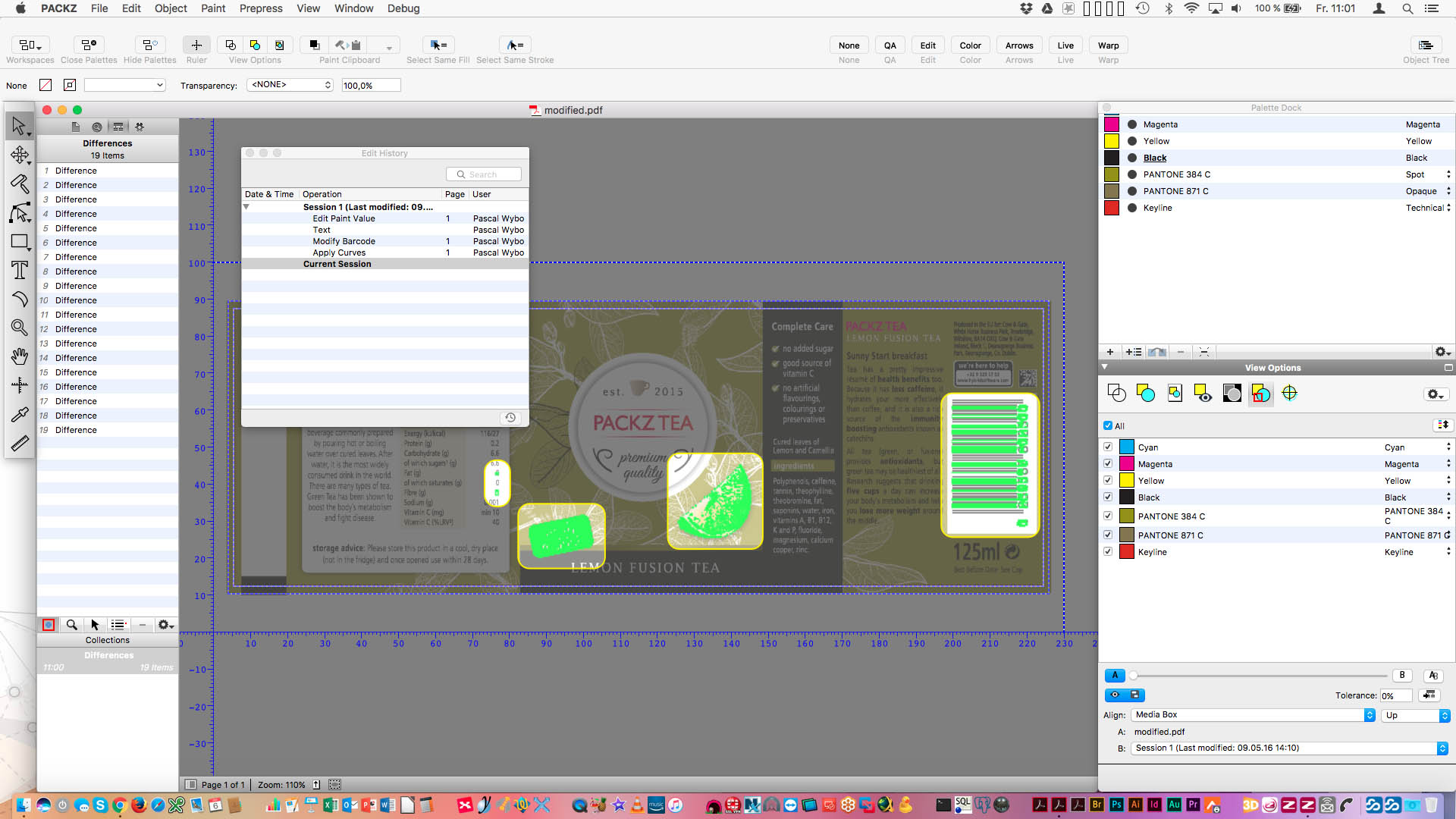Click the crosshair registration icon in View Options
1456x819 pixels.
[x=1289, y=393]
